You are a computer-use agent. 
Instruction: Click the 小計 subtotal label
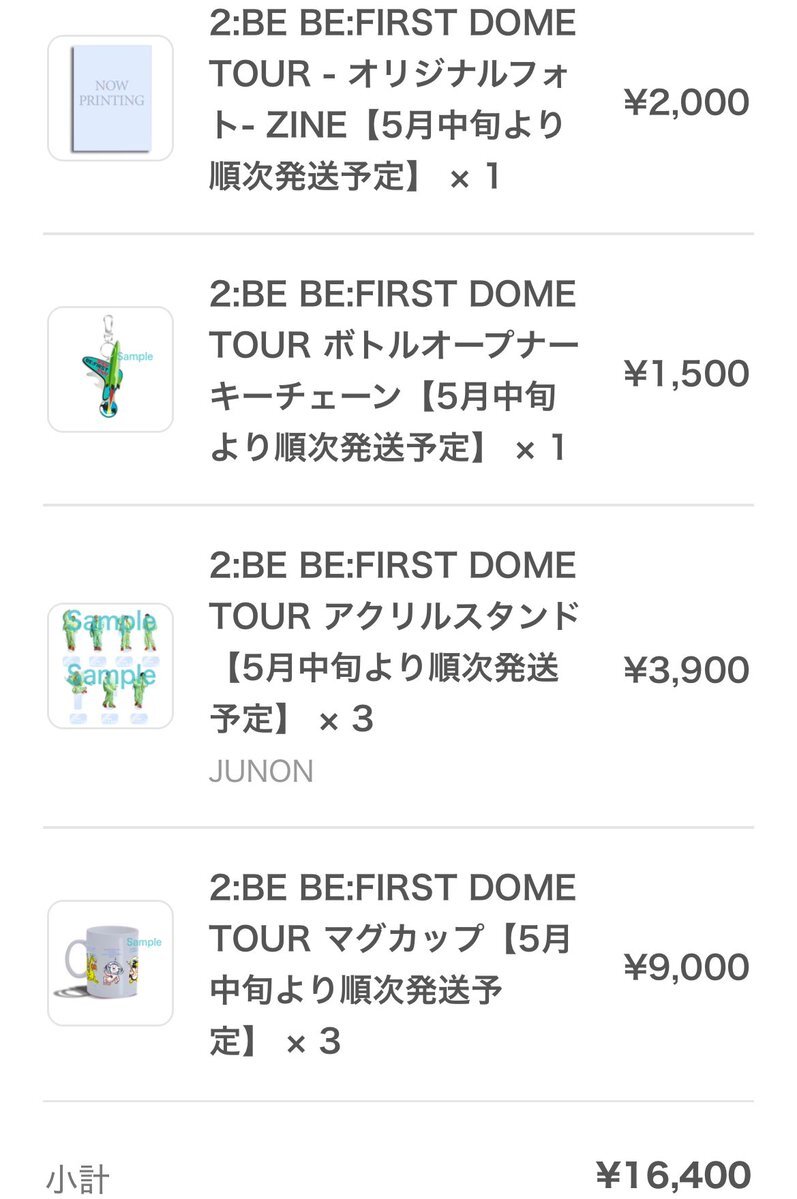77,1178
